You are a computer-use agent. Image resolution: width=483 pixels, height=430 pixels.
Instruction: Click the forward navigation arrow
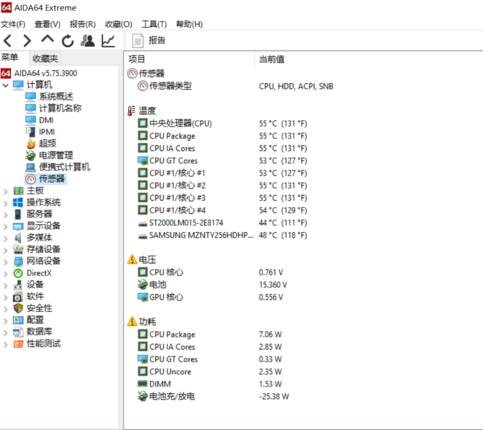click(27, 41)
